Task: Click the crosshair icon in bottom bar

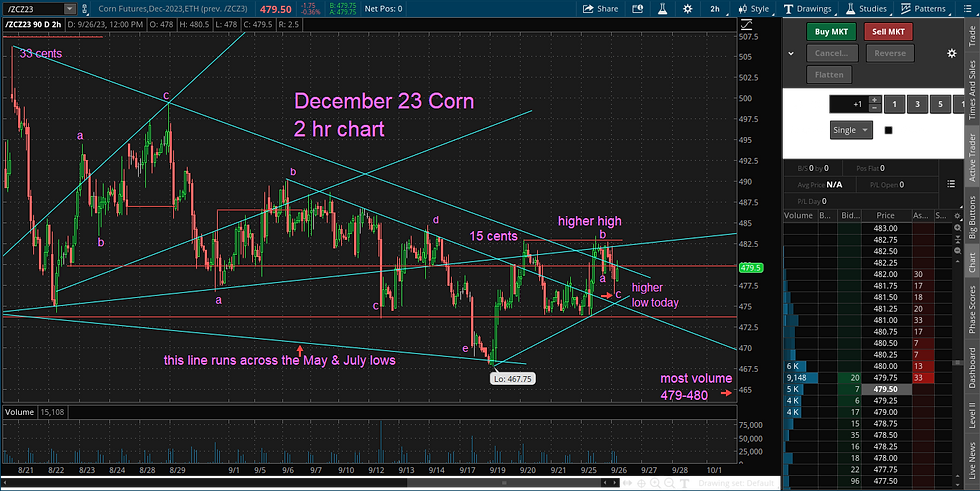Action: (x=641, y=484)
